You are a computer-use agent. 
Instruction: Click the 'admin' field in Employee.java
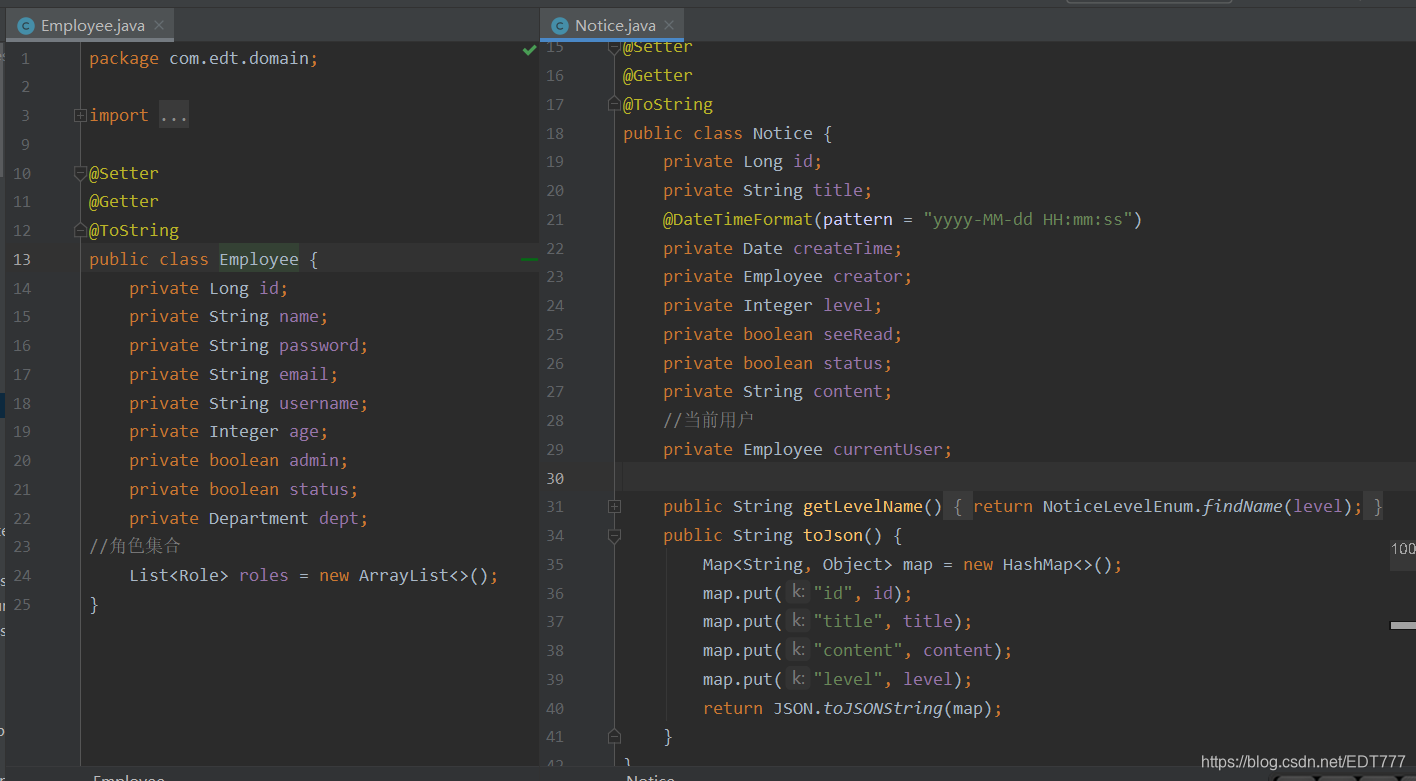coord(314,461)
